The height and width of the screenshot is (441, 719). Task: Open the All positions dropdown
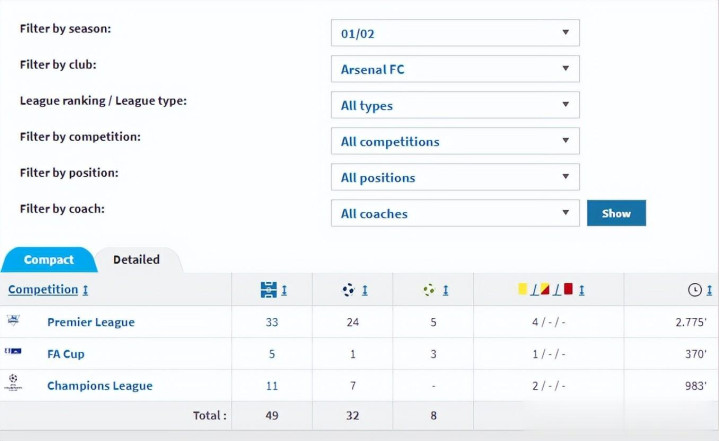tap(455, 177)
